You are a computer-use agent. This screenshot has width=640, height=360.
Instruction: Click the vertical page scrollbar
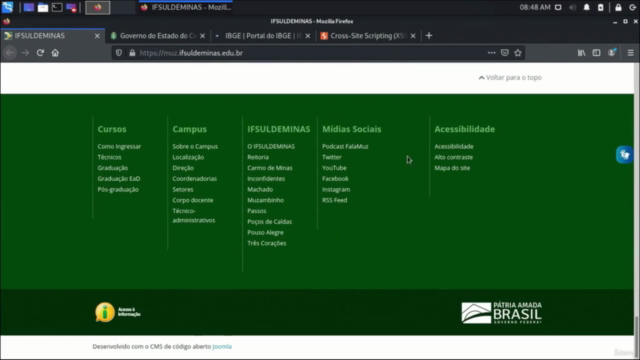tap(637, 210)
